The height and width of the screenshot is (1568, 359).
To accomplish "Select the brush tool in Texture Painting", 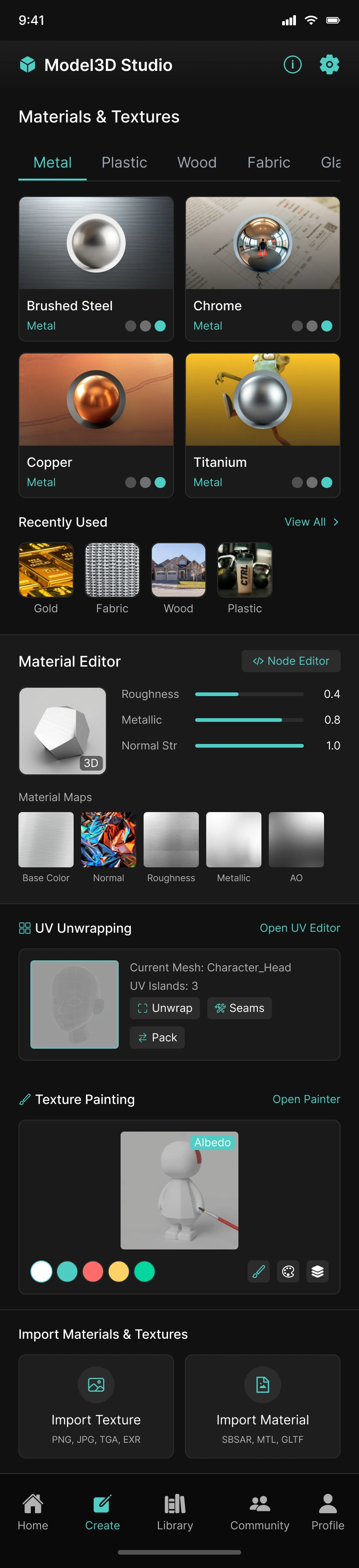I will pos(259,1271).
